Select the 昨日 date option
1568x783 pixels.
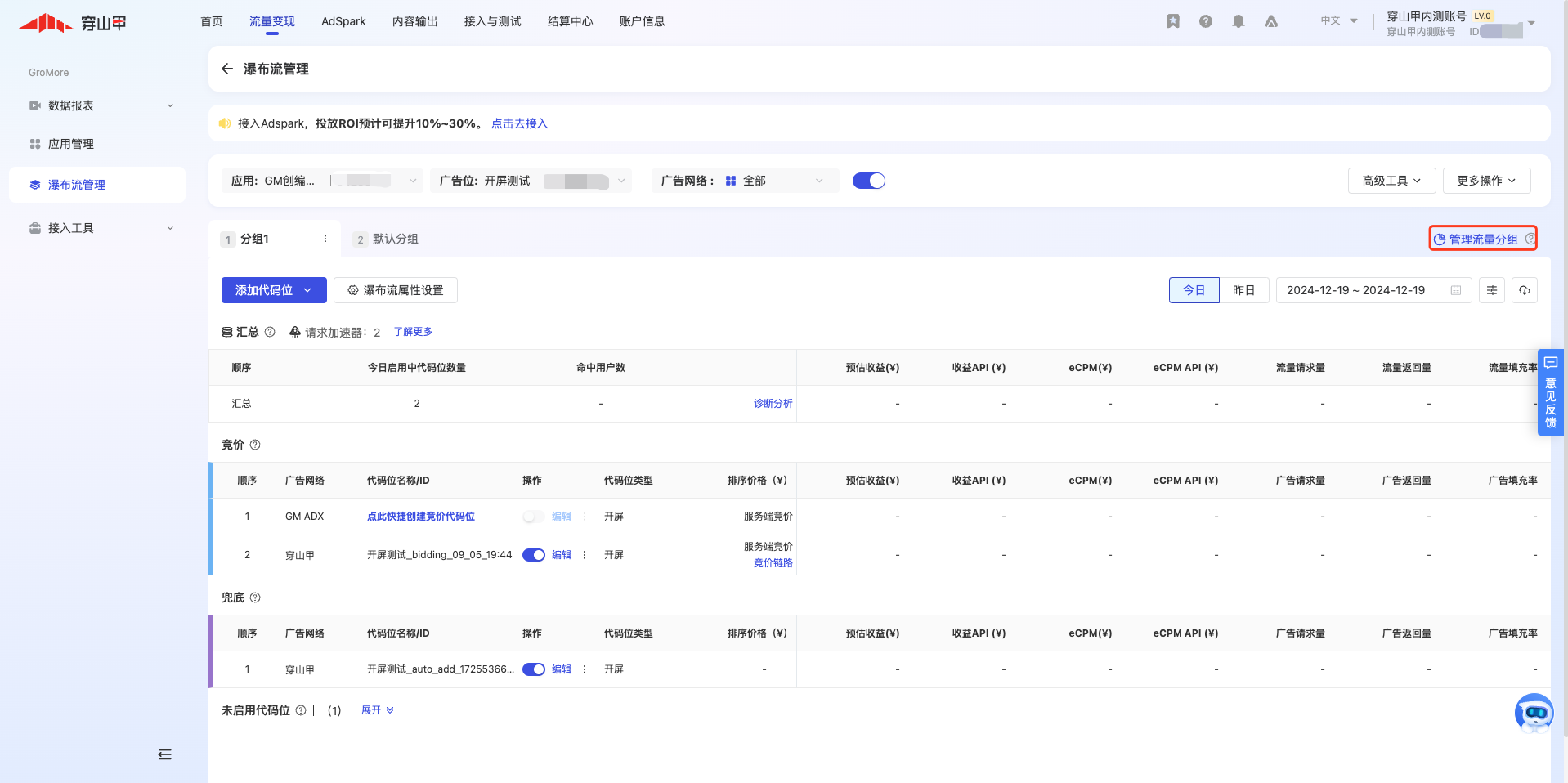[x=1244, y=290]
